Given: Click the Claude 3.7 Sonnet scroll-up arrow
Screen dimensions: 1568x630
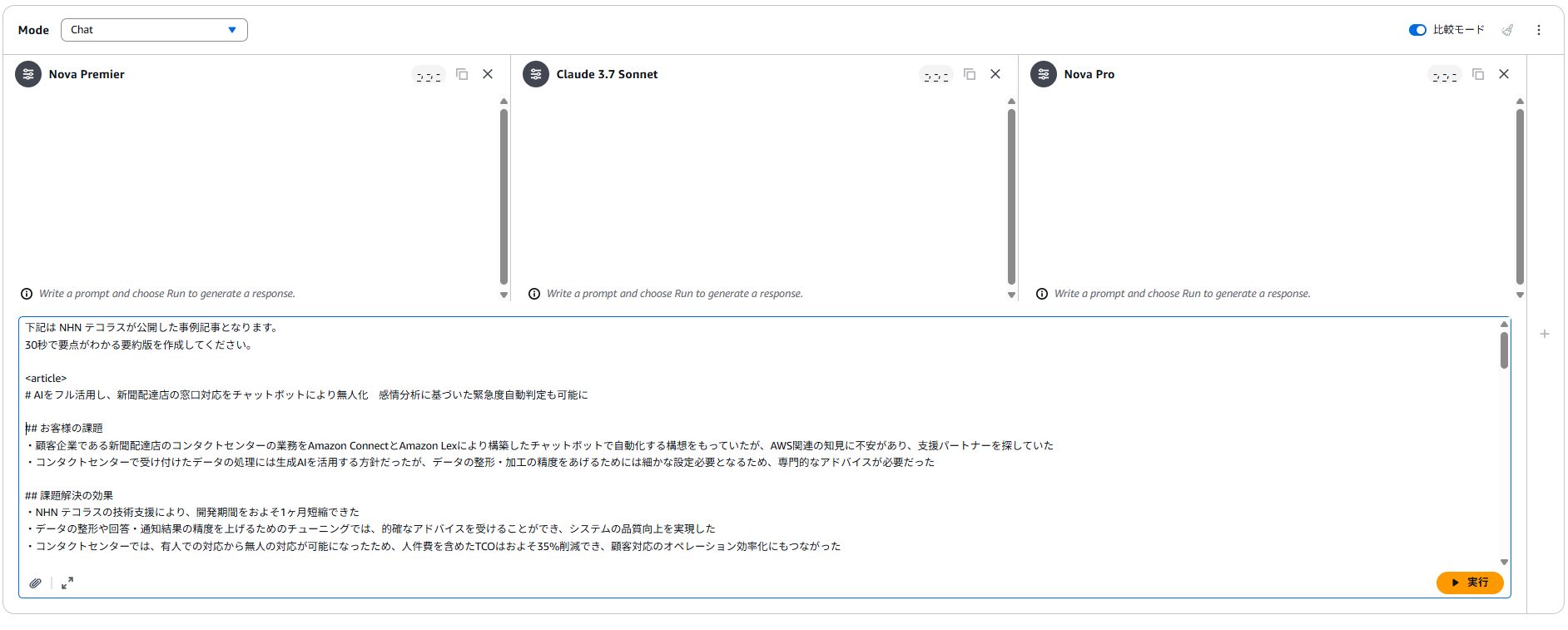Looking at the screenshot, I should 1011,102.
